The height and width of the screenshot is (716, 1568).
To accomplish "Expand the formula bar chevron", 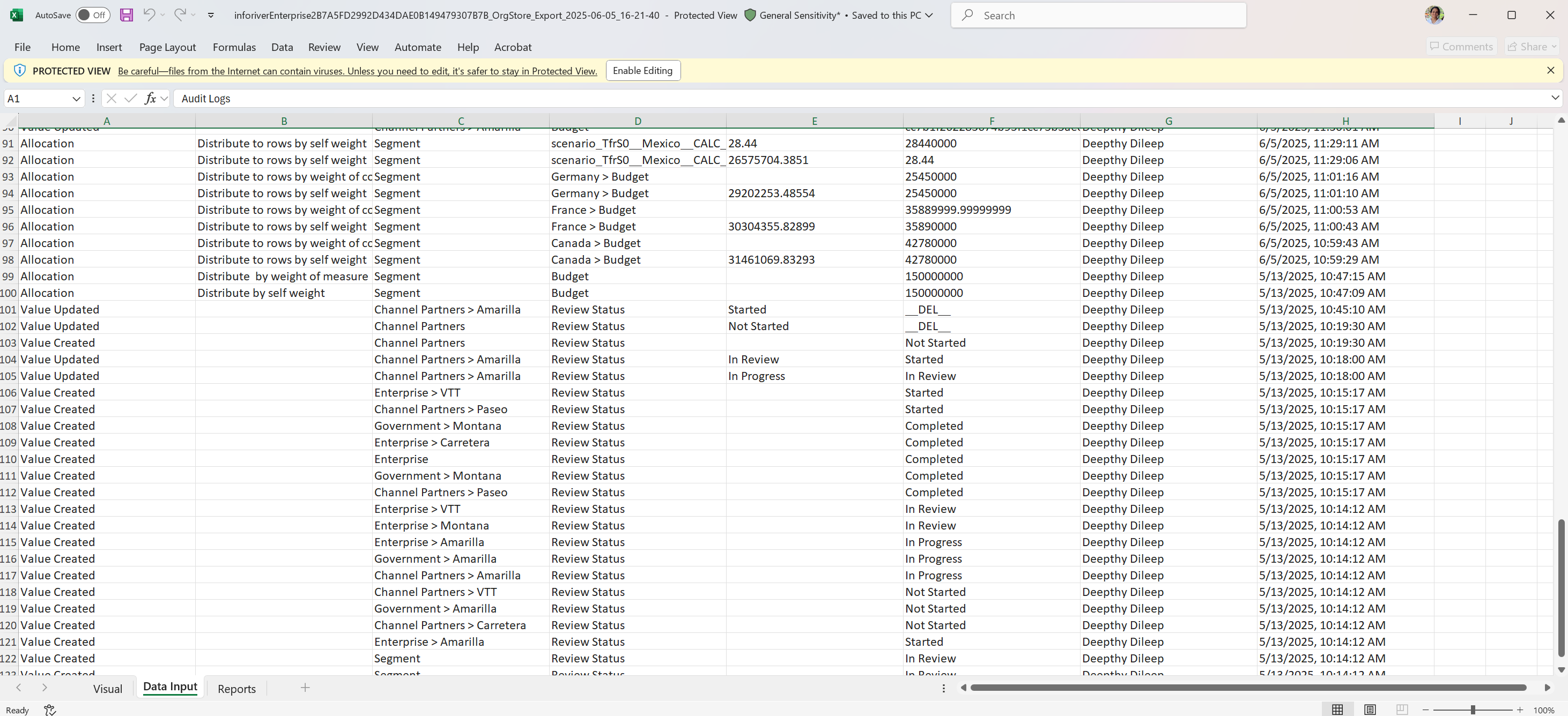I will (x=1555, y=98).
